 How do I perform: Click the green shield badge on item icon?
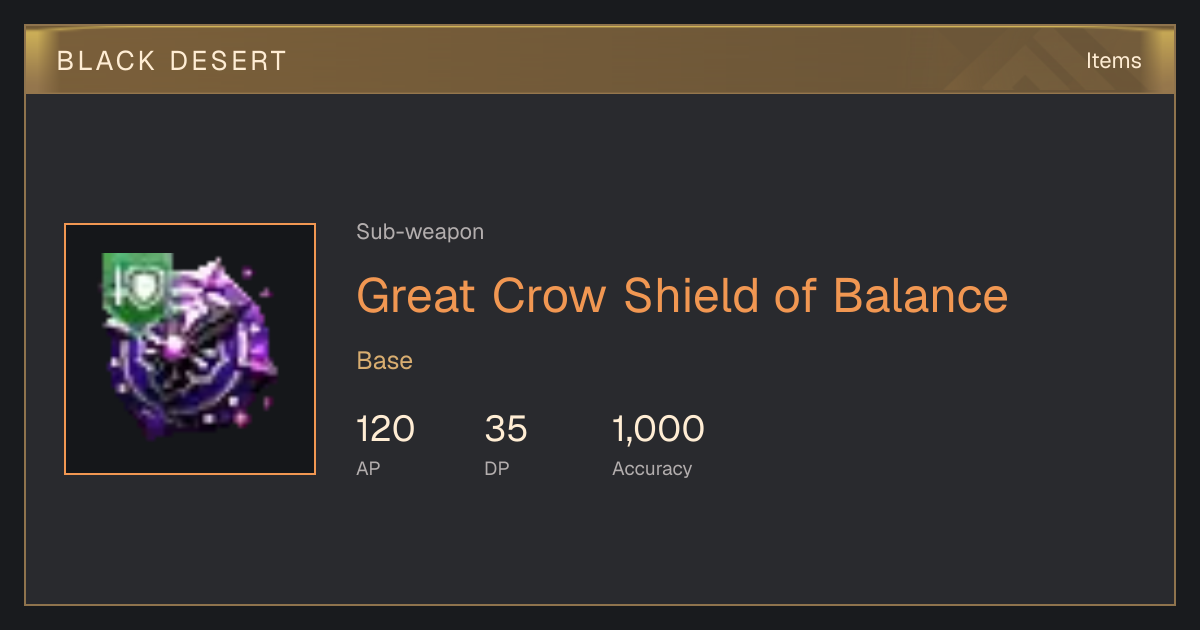click(x=137, y=288)
